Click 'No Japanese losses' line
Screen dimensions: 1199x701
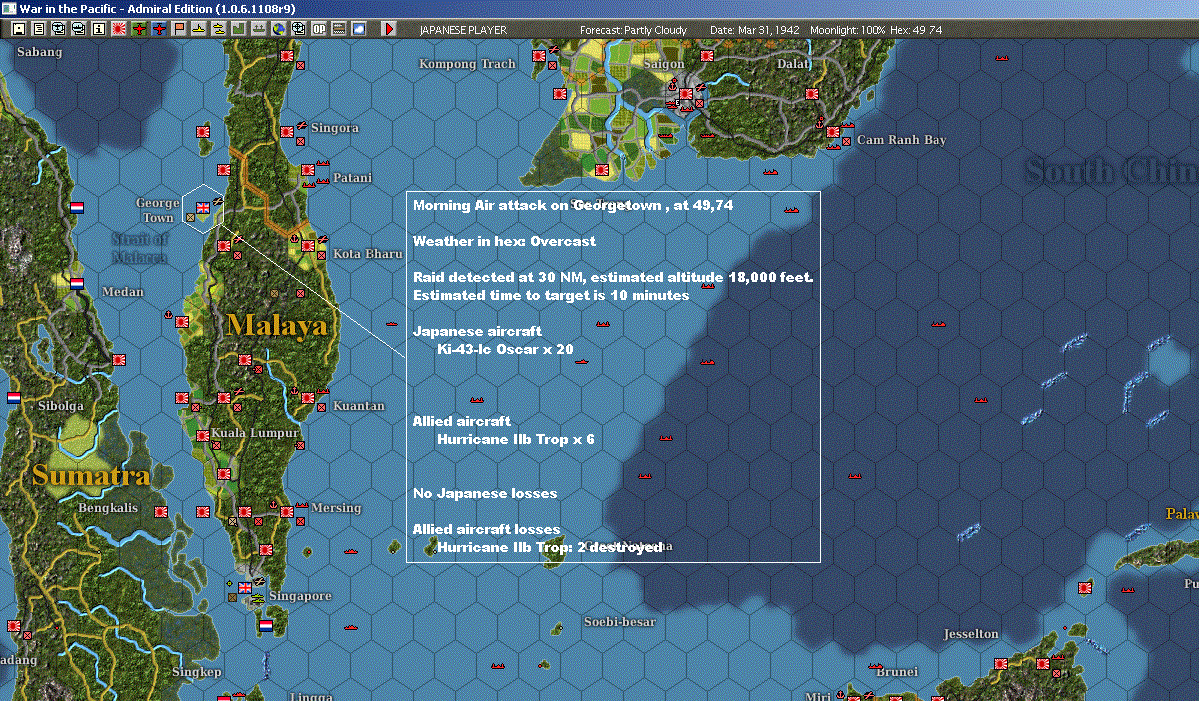coord(485,493)
